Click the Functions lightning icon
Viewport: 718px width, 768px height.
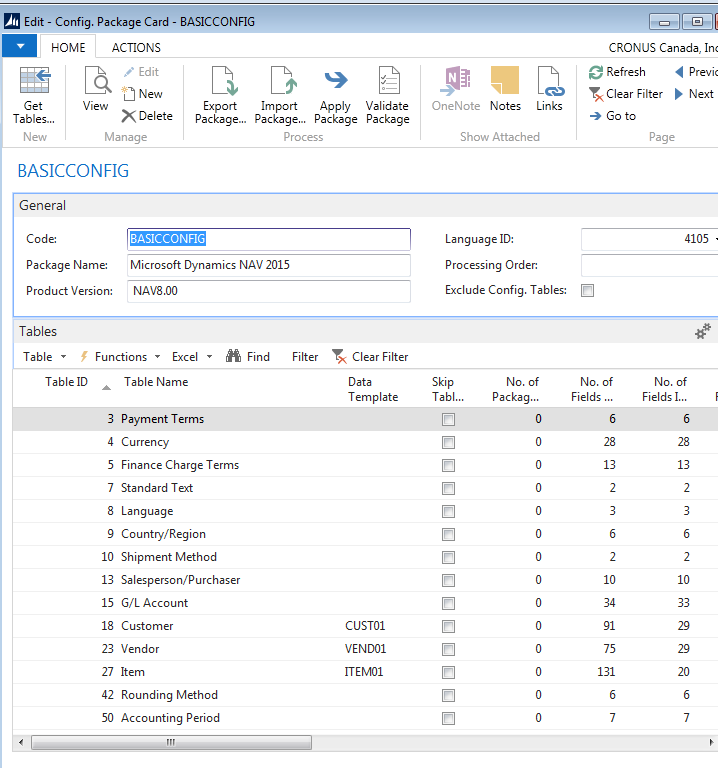[x=84, y=357]
